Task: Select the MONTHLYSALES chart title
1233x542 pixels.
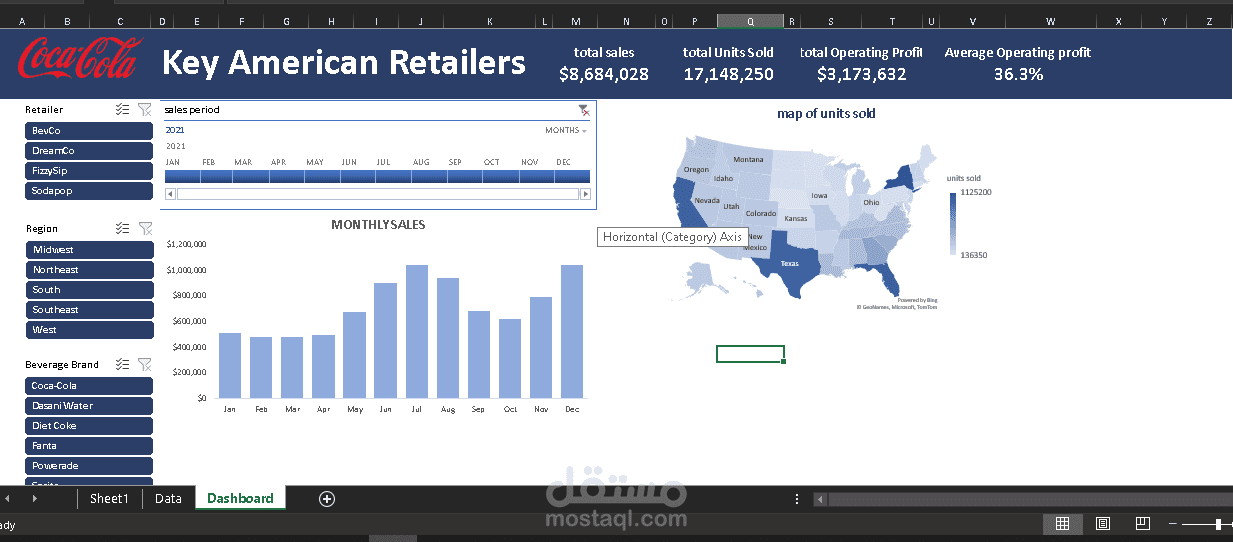Action: coord(378,225)
